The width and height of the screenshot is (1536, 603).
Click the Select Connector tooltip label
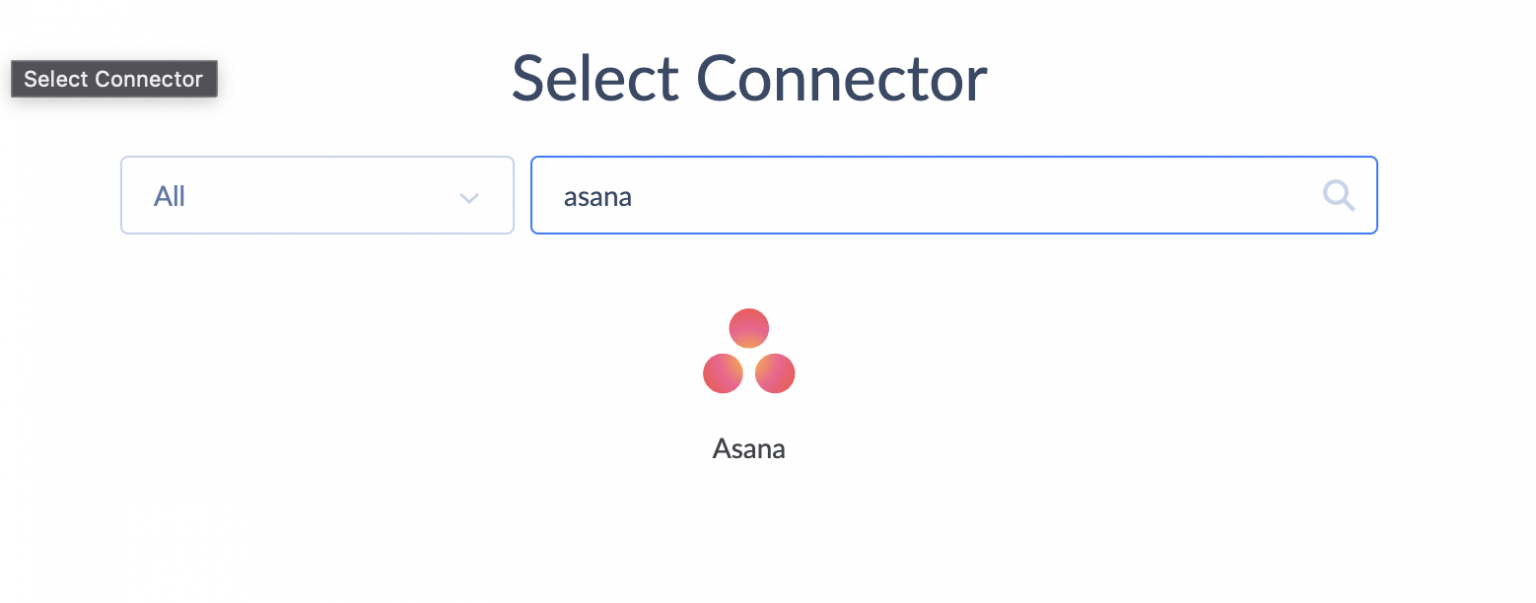pos(113,79)
